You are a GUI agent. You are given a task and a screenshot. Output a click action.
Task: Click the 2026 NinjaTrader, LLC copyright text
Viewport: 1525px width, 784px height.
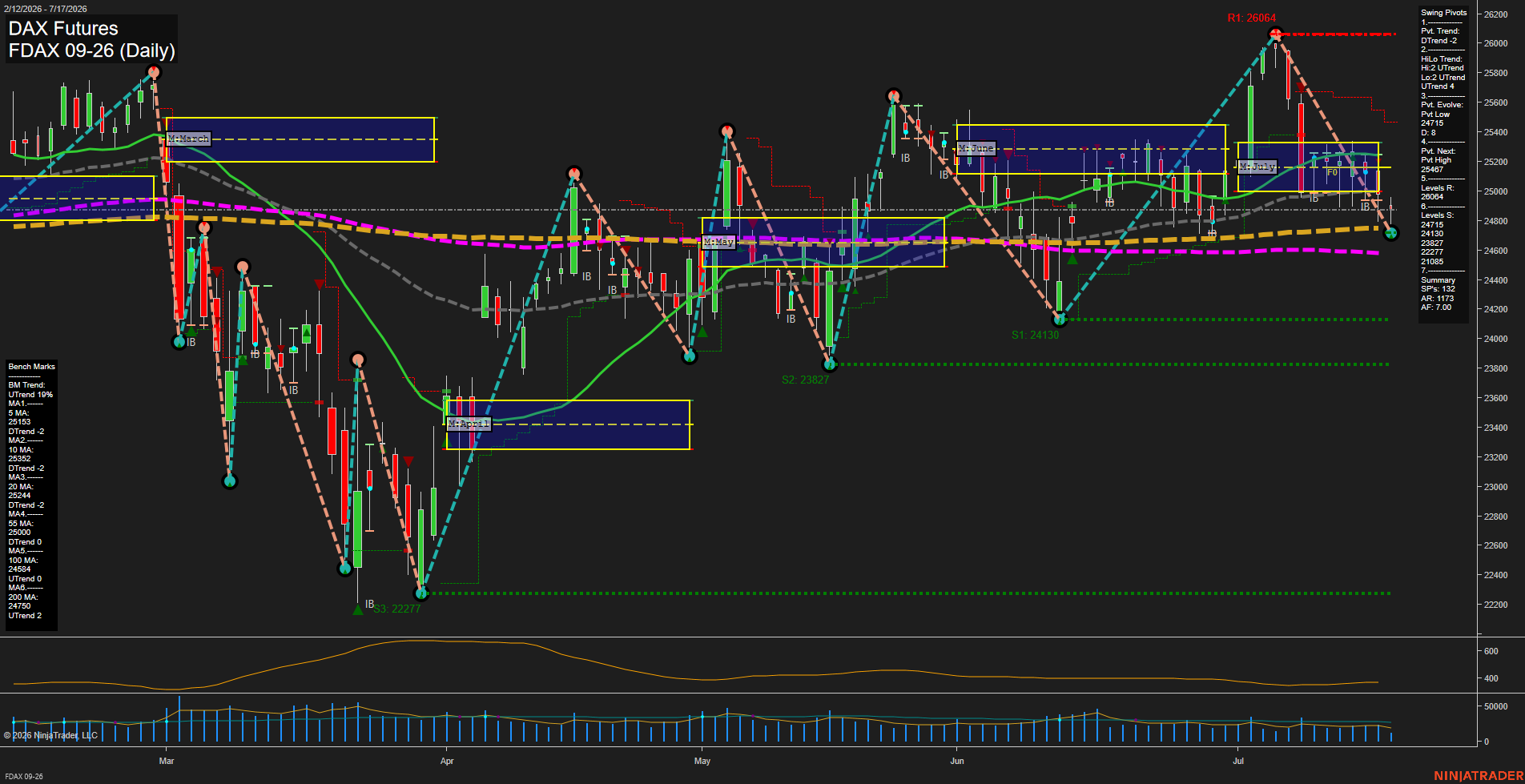tap(50, 735)
